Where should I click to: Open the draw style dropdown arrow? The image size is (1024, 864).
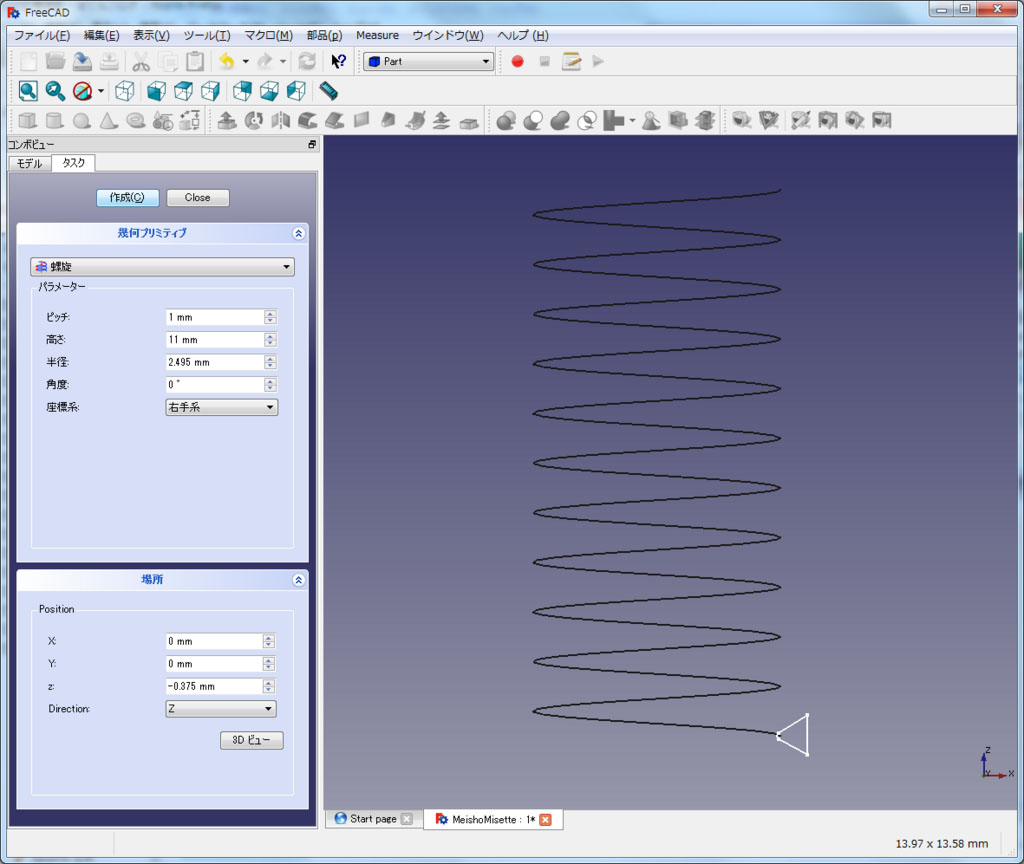pyautogui.click(x=101, y=91)
